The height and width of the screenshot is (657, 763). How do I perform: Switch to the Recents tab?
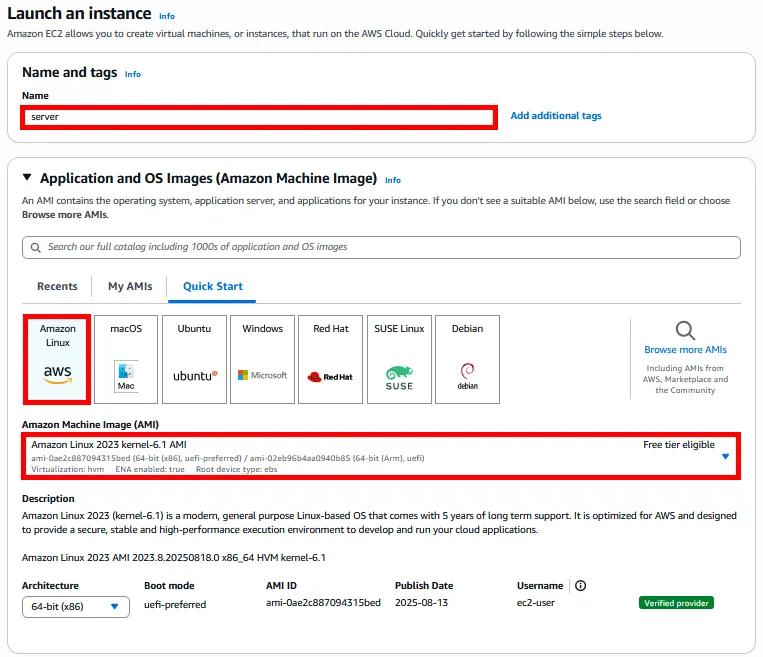click(x=57, y=286)
